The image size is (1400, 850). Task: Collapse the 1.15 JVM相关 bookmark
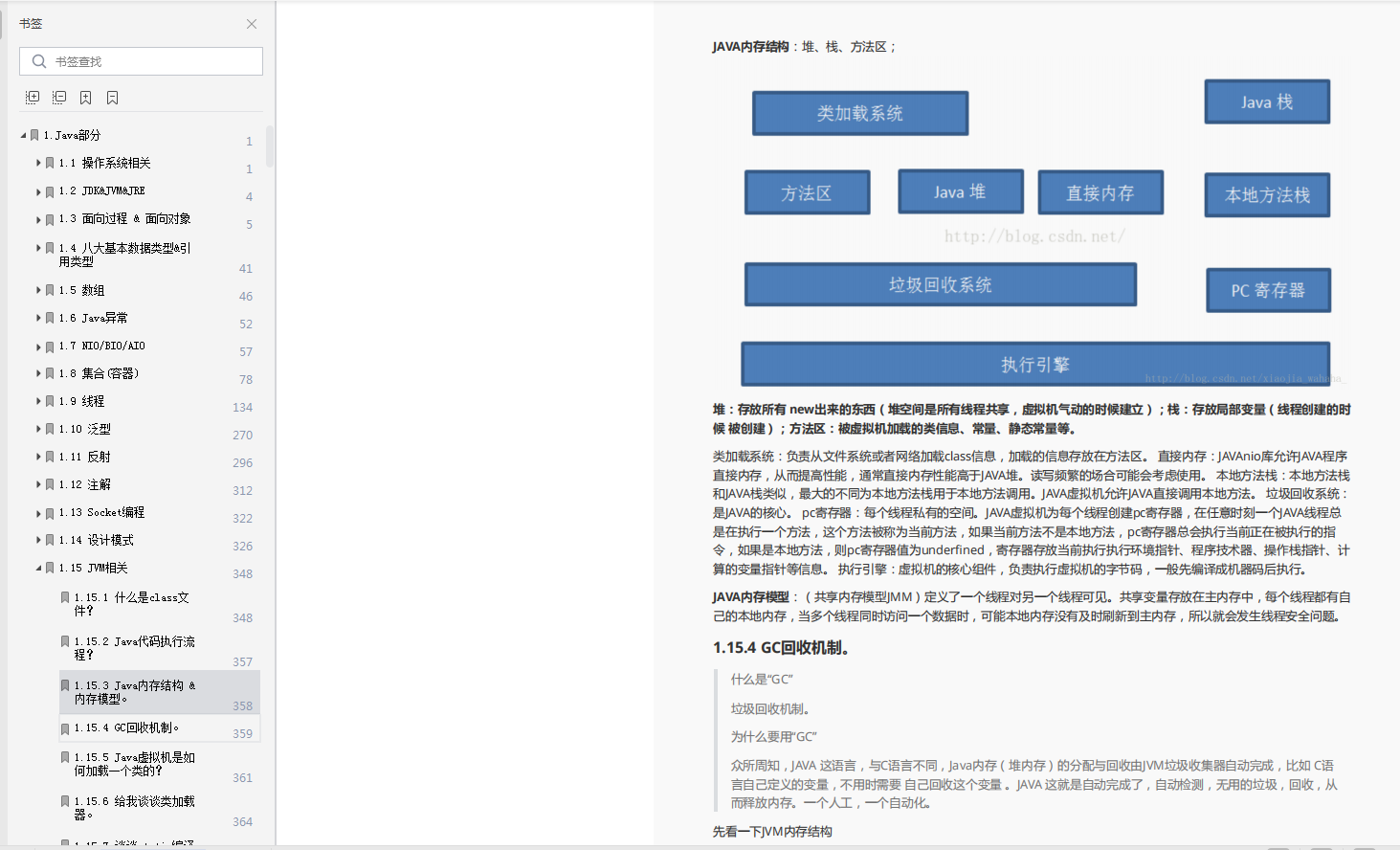39,569
